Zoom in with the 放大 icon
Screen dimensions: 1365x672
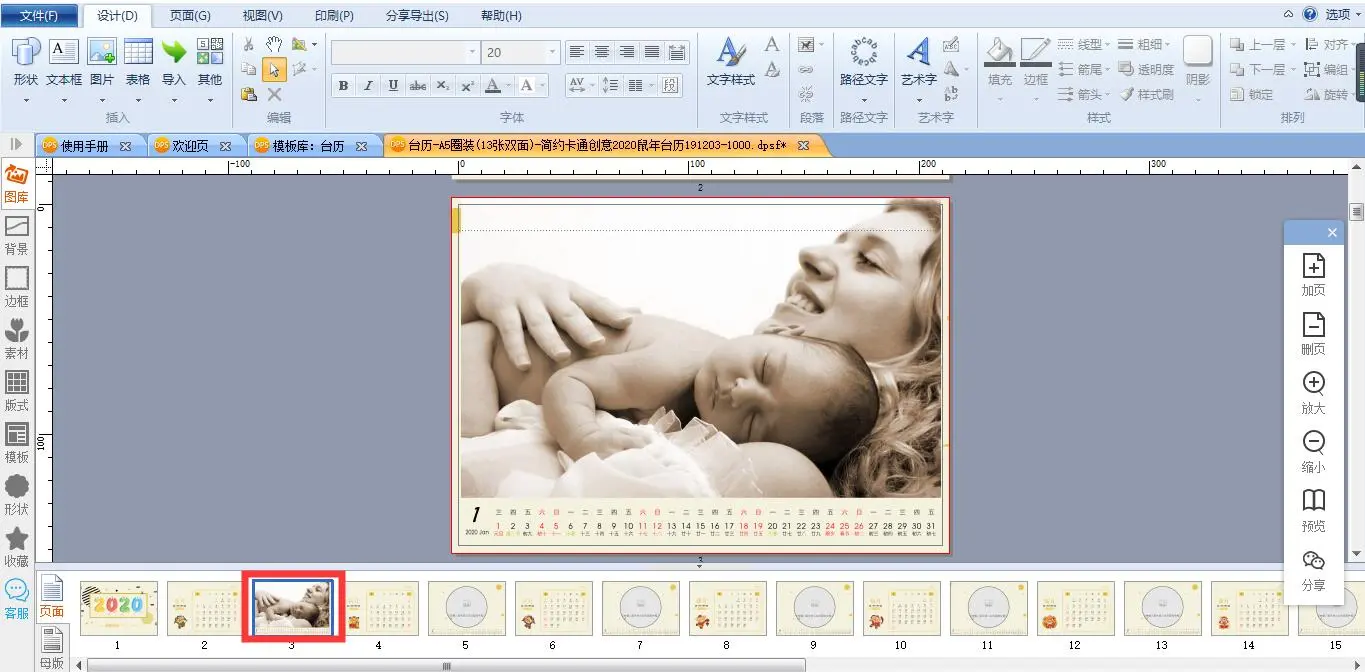[x=1313, y=384]
